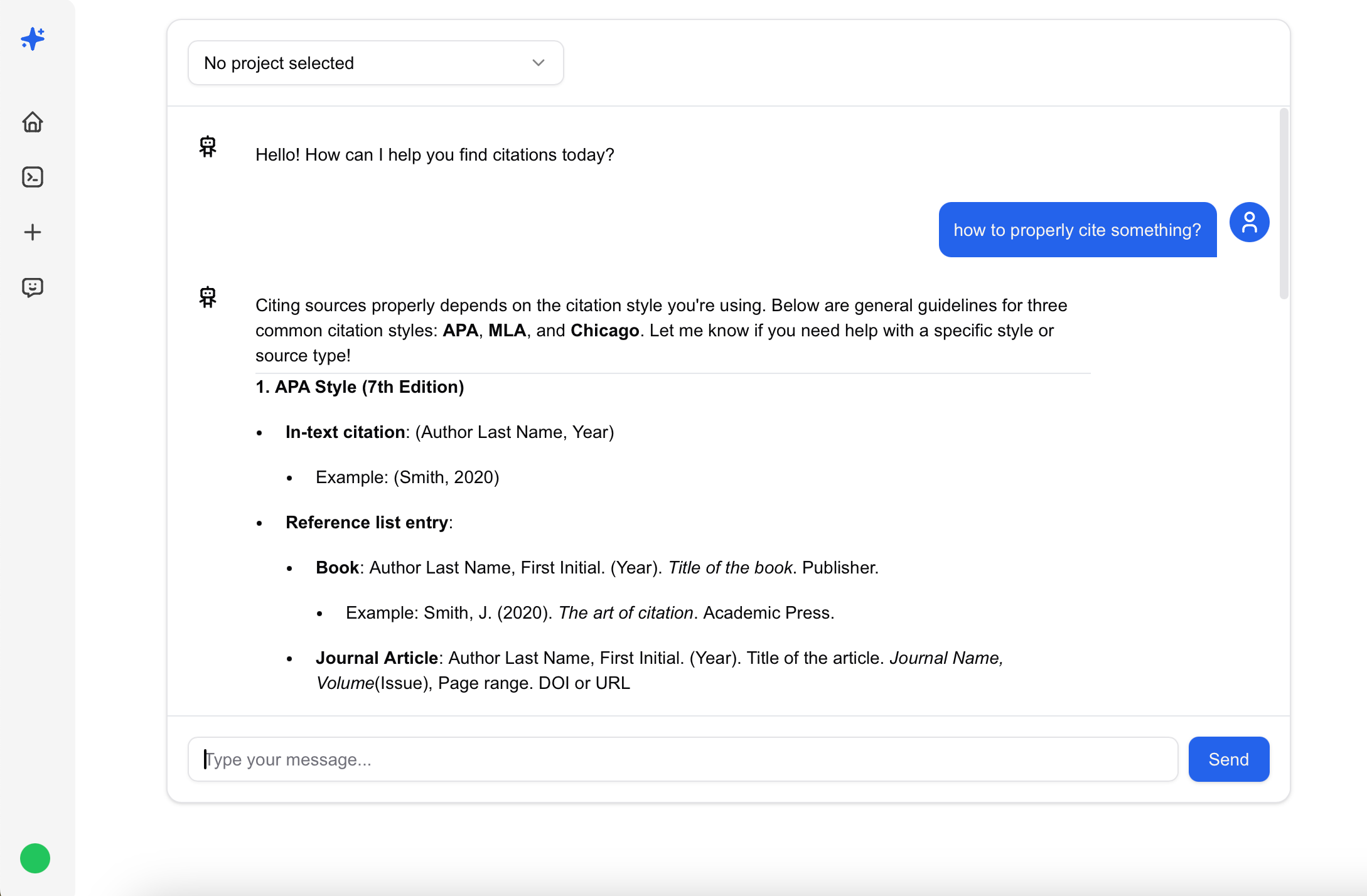Image resolution: width=1367 pixels, height=896 pixels.
Task: Click the Journal Article bullet text
Action: [659, 670]
